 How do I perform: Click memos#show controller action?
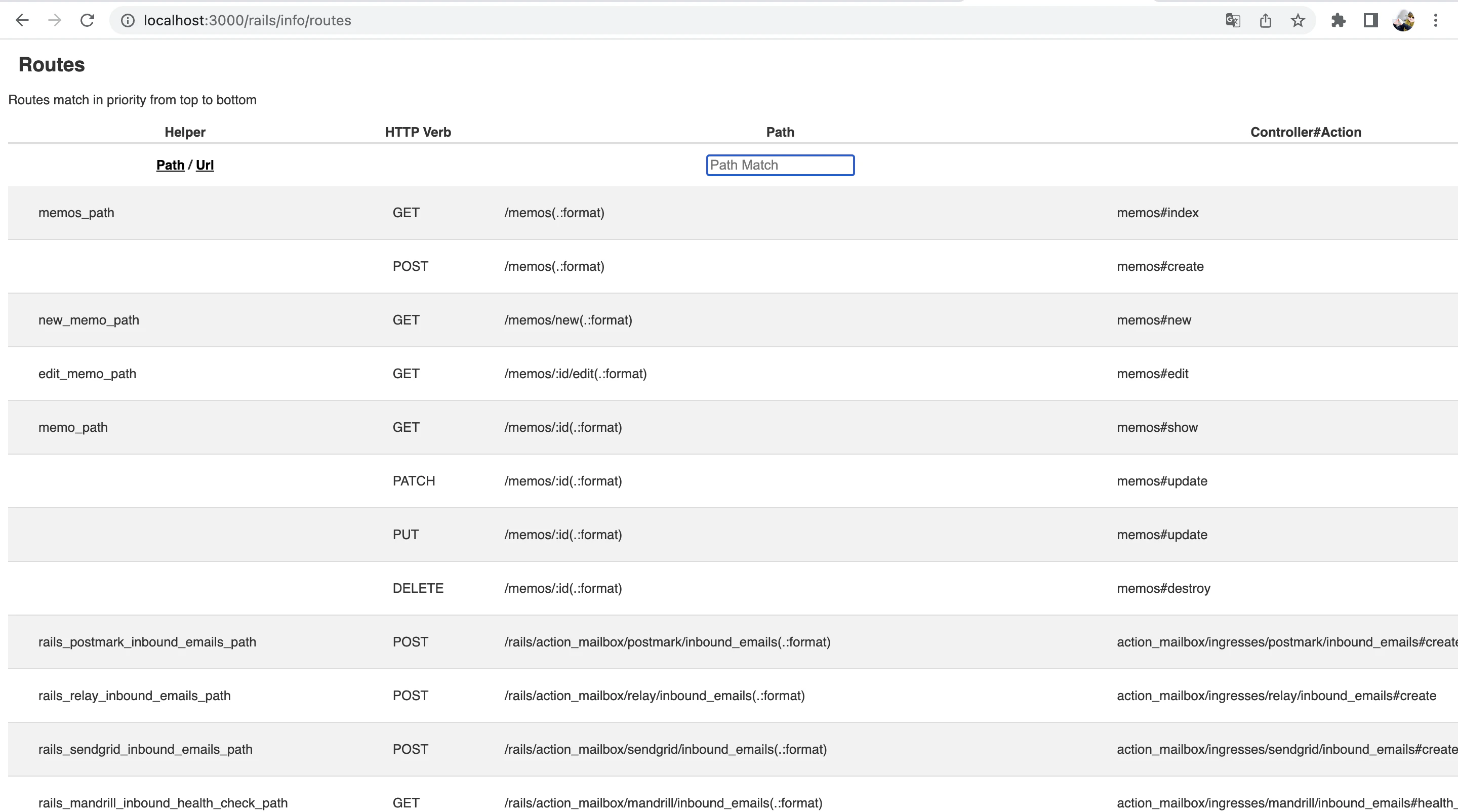(x=1157, y=427)
